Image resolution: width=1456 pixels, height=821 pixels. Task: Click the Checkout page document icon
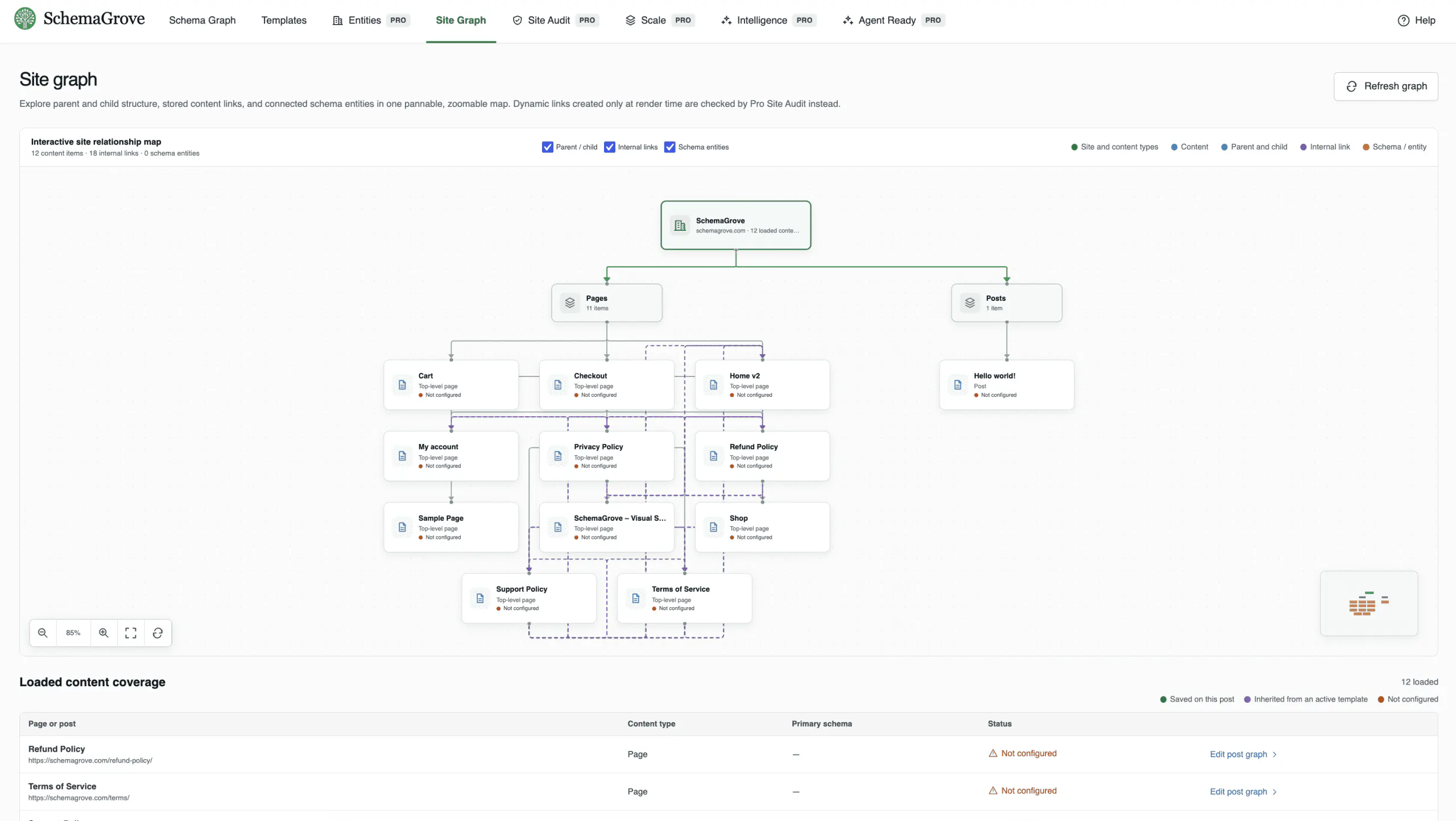[558, 385]
